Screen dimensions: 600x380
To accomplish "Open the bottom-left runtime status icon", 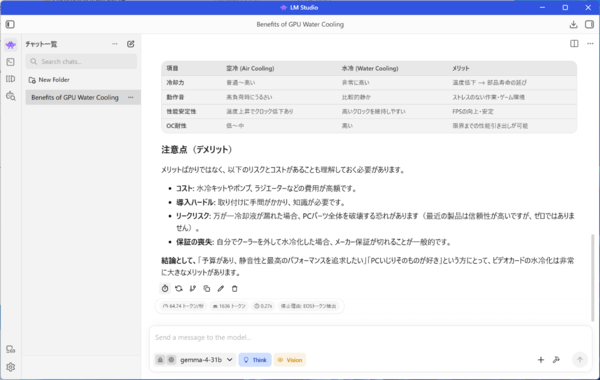I will [11, 349].
